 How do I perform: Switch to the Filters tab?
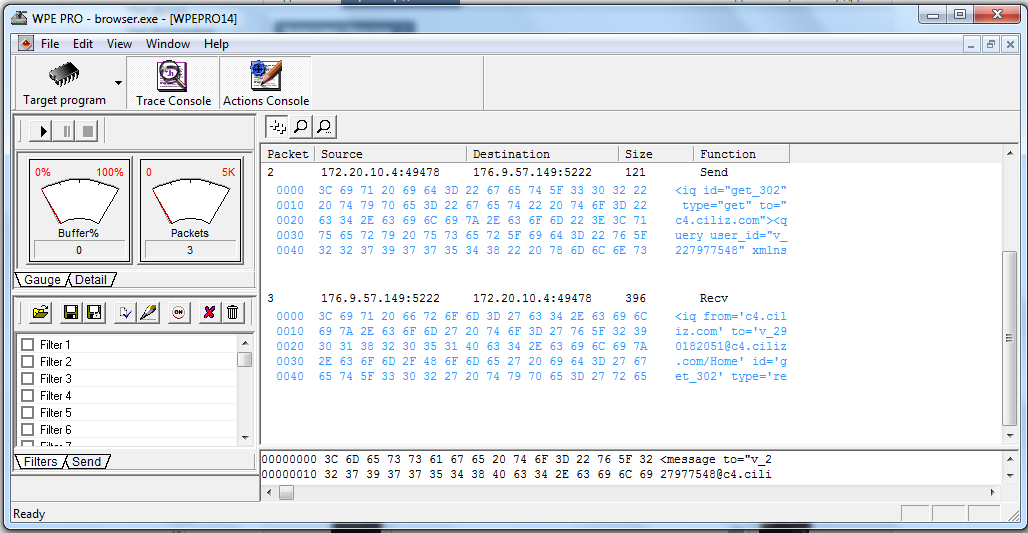point(40,462)
